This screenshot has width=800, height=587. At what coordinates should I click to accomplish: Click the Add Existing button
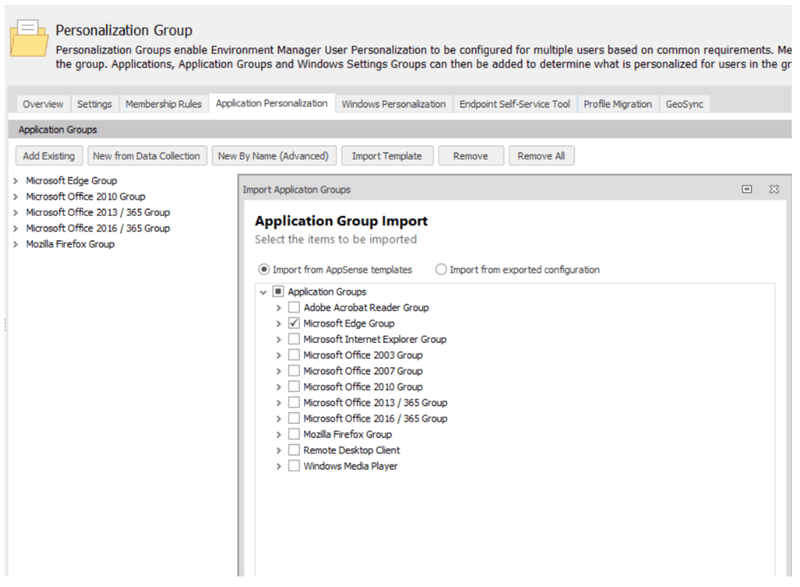(x=49, y=156)
